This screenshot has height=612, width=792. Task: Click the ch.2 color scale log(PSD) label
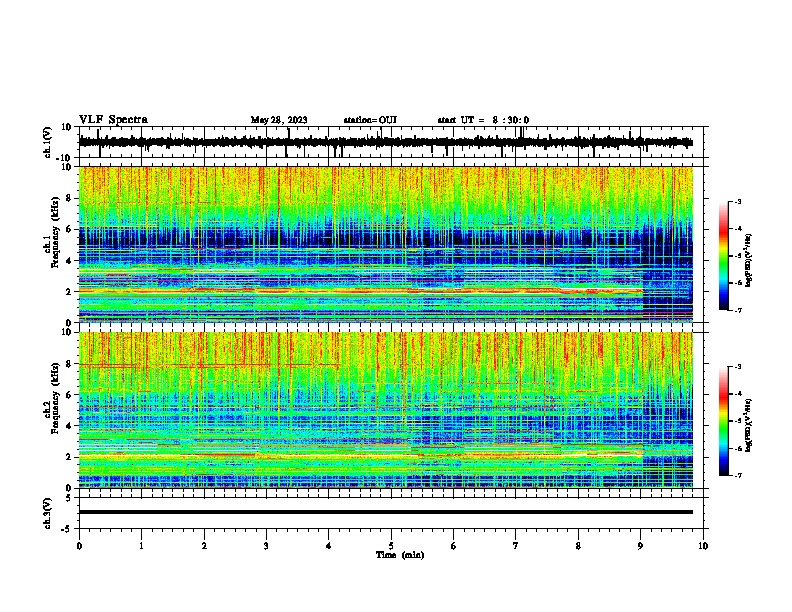click(x=749, y=425)
